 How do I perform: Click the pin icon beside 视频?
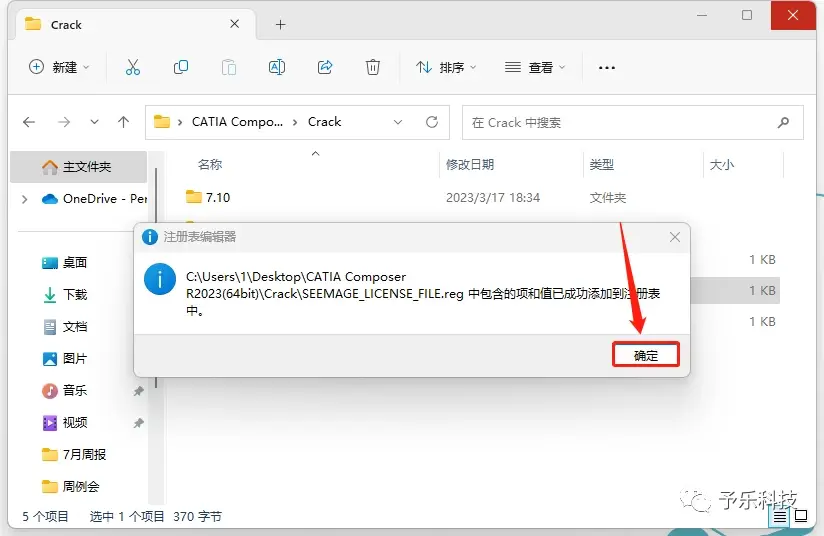[138, 422]
